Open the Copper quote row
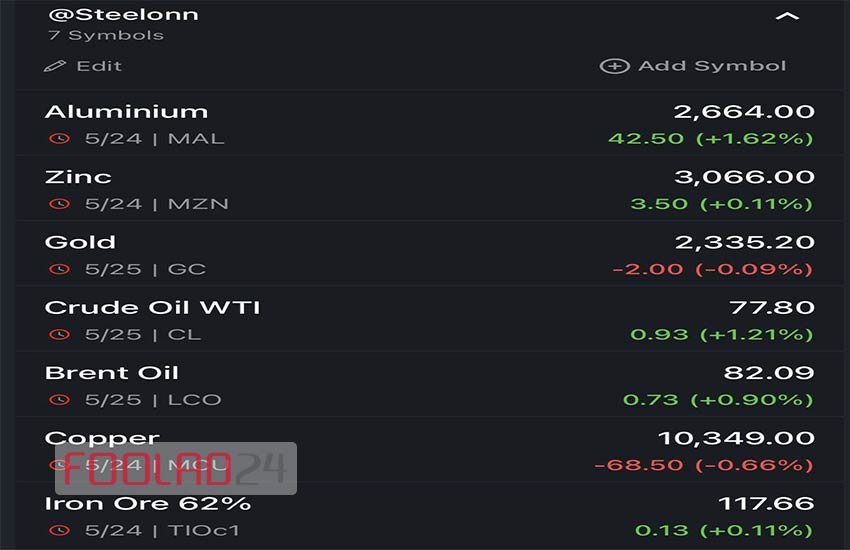Image resolution: width=850 pixels, height=550 pixels. coord(429,450)
